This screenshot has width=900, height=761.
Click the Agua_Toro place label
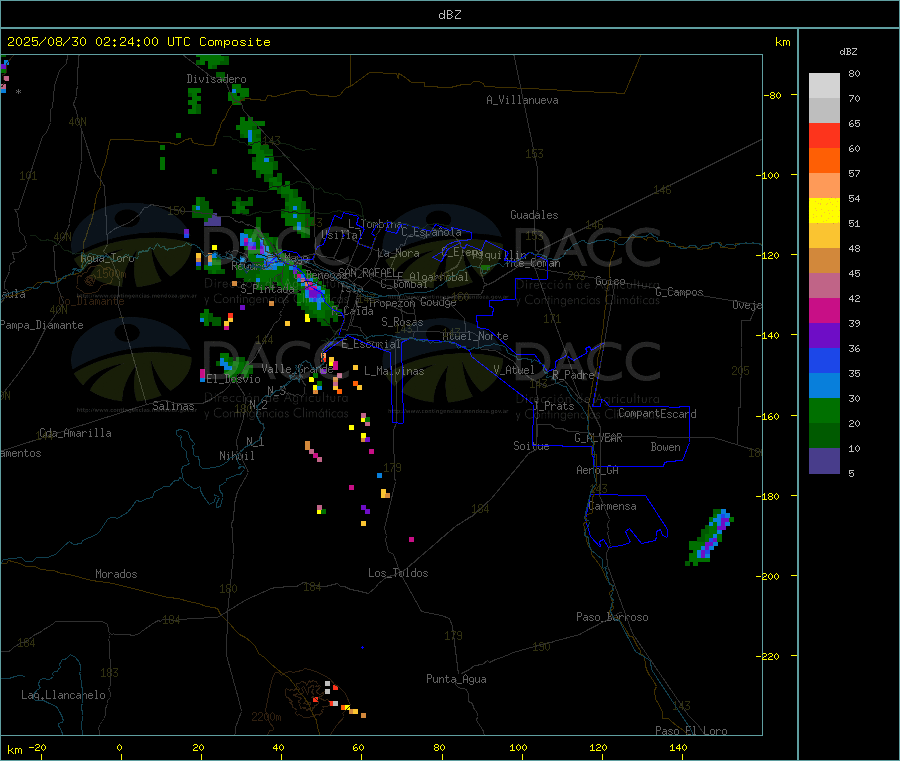click(x=107, y=258)
